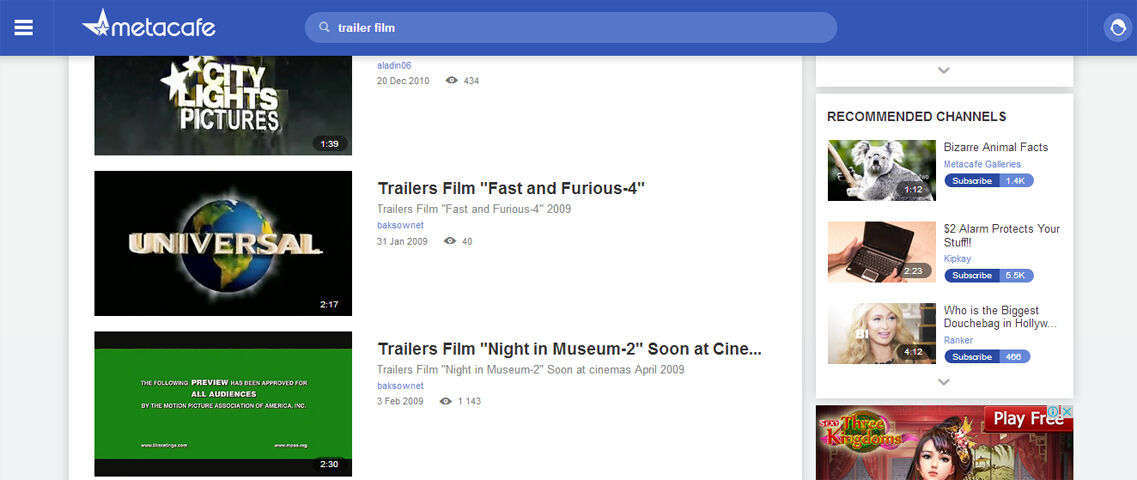
Task: Open Trailers Film "Fast and Furious-4" title
Action: click(x=511, y=189)
